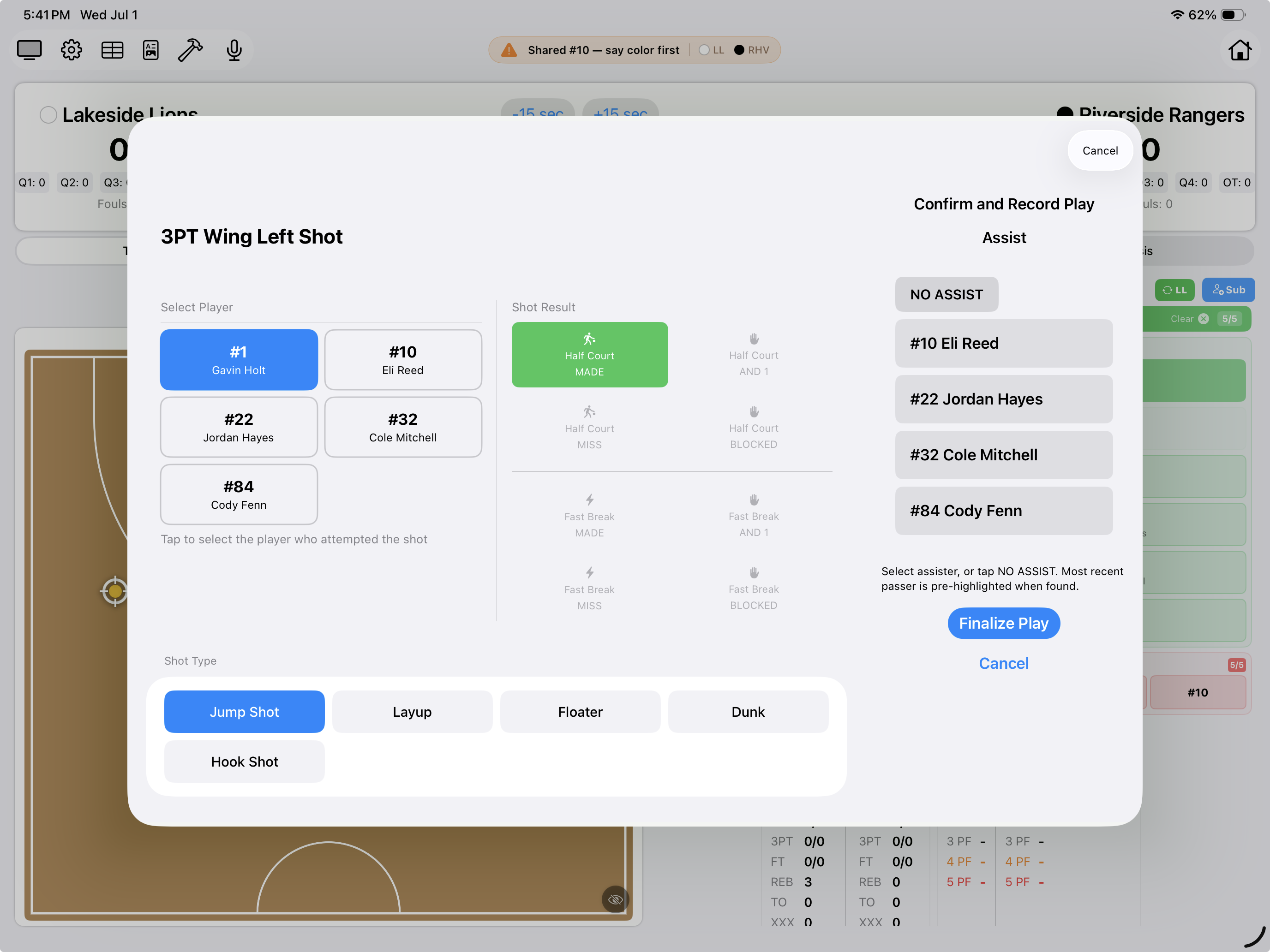1270x952 pixels.
Task: Click Finalize Play button
Action: coord(1004,623)
